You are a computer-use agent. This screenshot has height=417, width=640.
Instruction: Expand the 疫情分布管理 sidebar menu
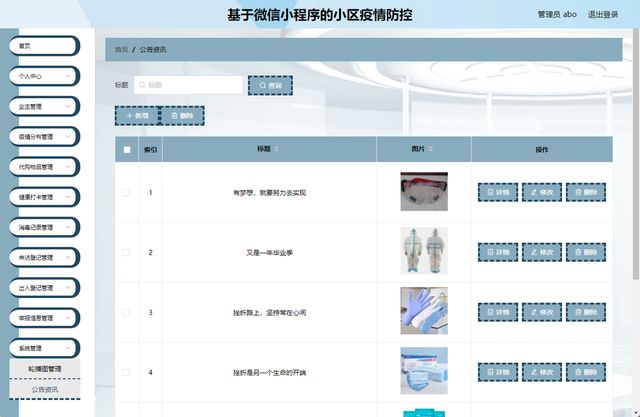44,137
